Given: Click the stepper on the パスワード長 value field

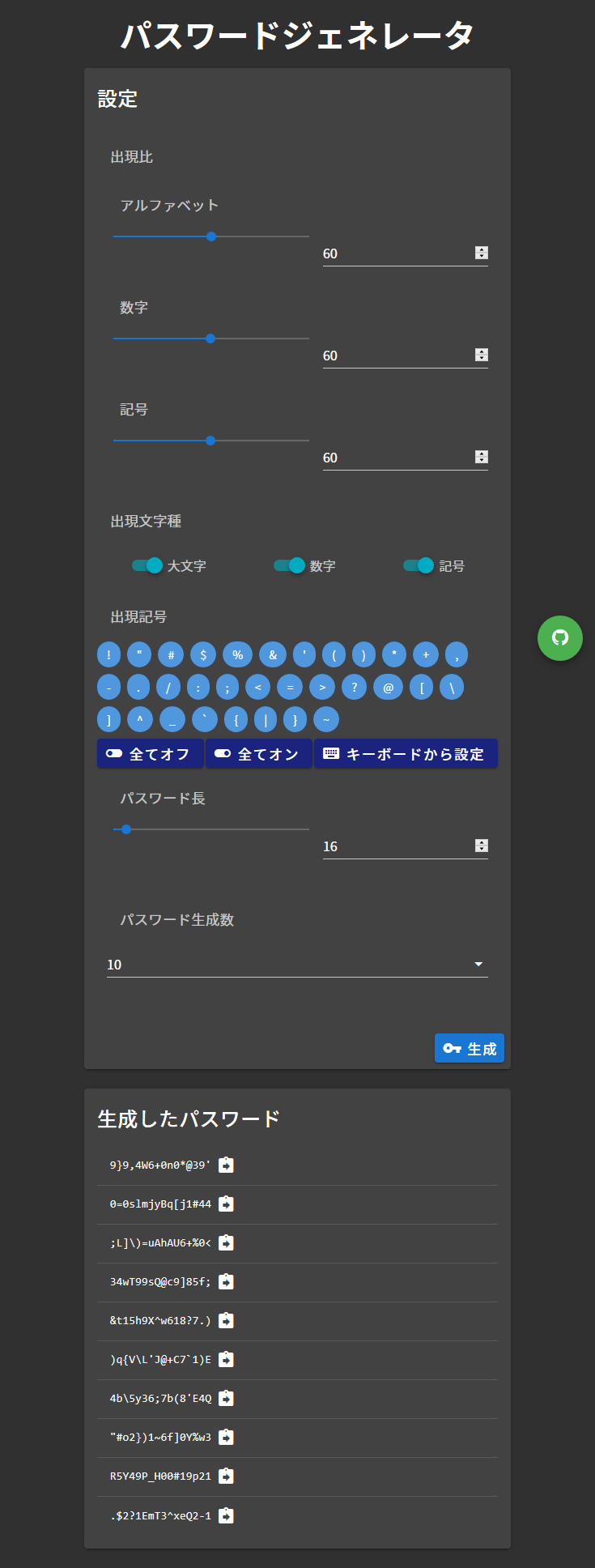Looking at the screenshot, I should [482, 846].
